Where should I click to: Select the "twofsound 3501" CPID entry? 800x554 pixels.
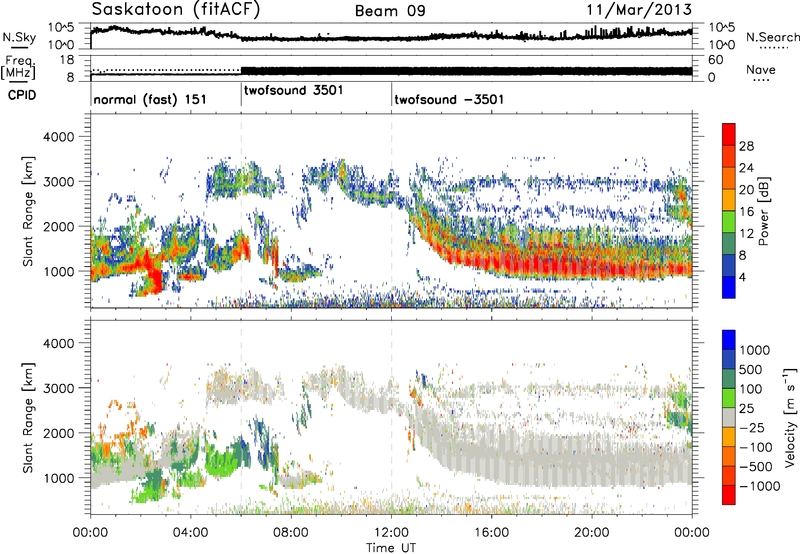point(293,91)
